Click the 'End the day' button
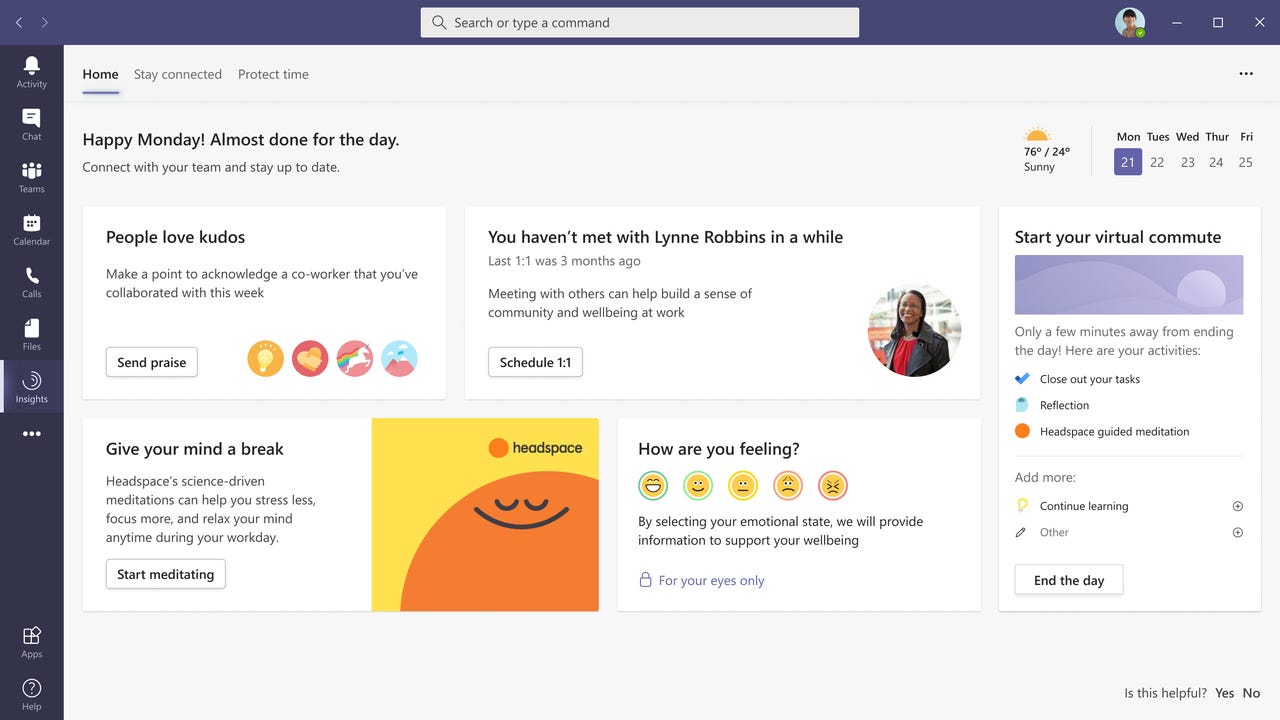This screenshot has width=1280, height=720. point(1068,579)
